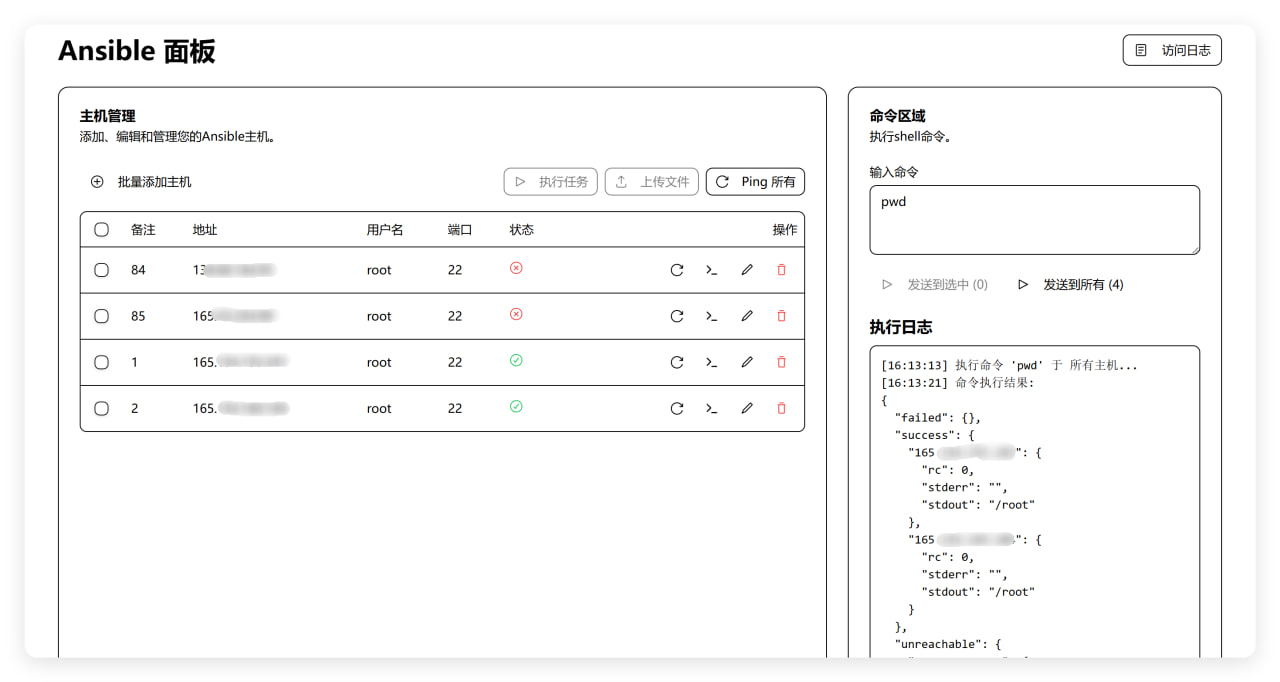Click the 地址 column header
Image resolution: width=1280 pixels, height=682 pixels.
(205, 230)
